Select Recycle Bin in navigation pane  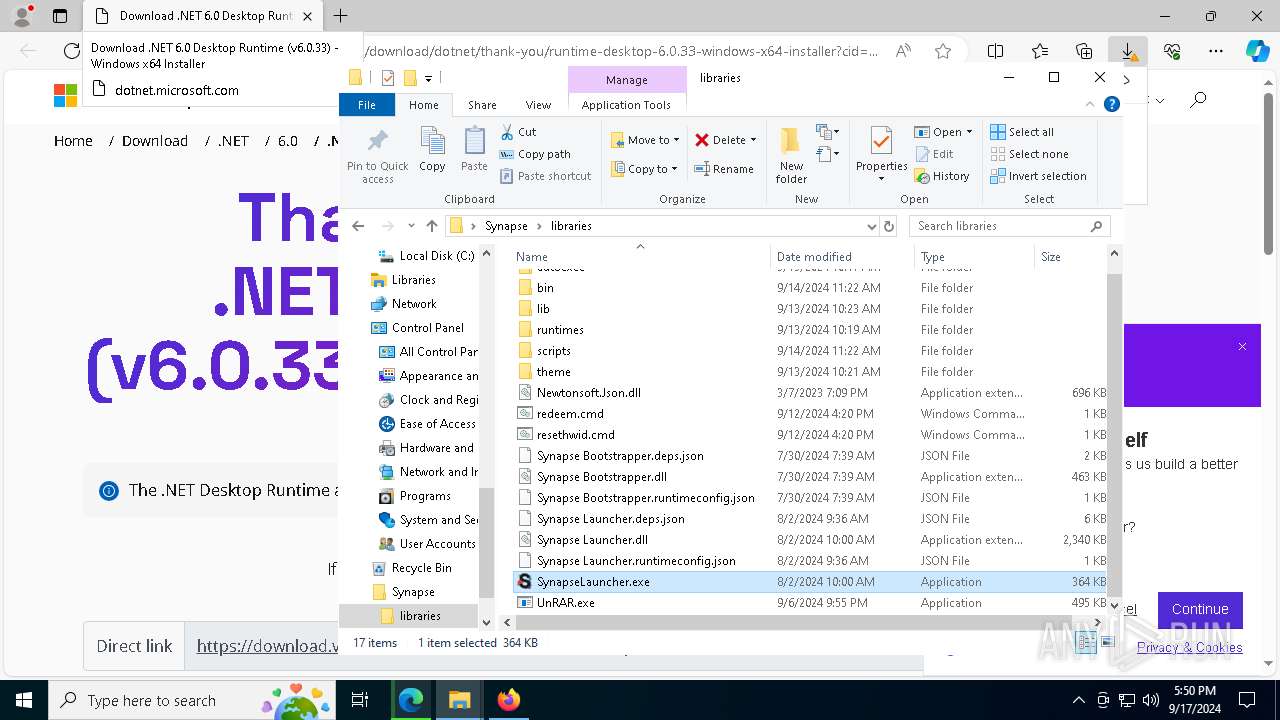tap(422, 568)
